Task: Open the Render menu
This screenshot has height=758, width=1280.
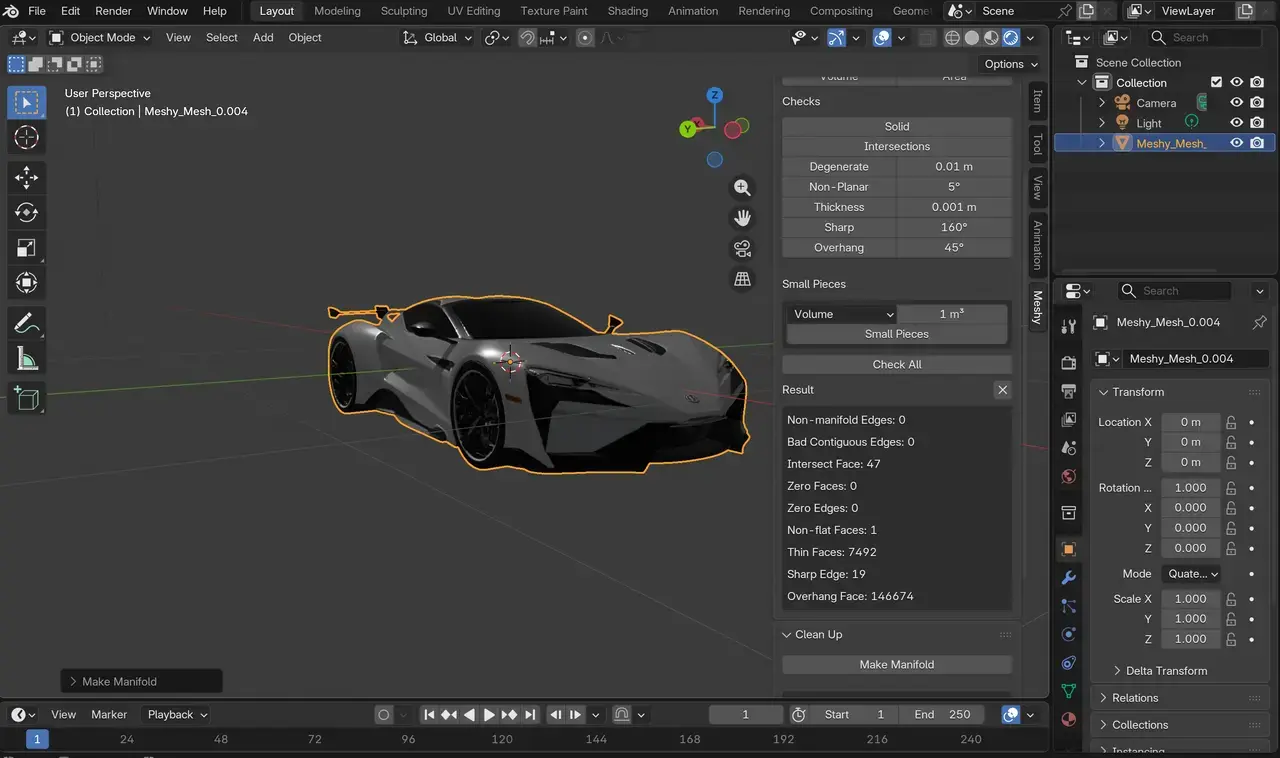Action: click(113, 11)
